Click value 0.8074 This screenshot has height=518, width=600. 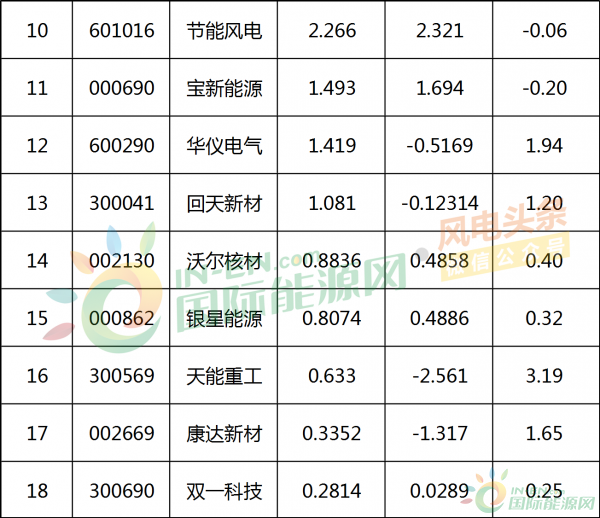[332, 318]
